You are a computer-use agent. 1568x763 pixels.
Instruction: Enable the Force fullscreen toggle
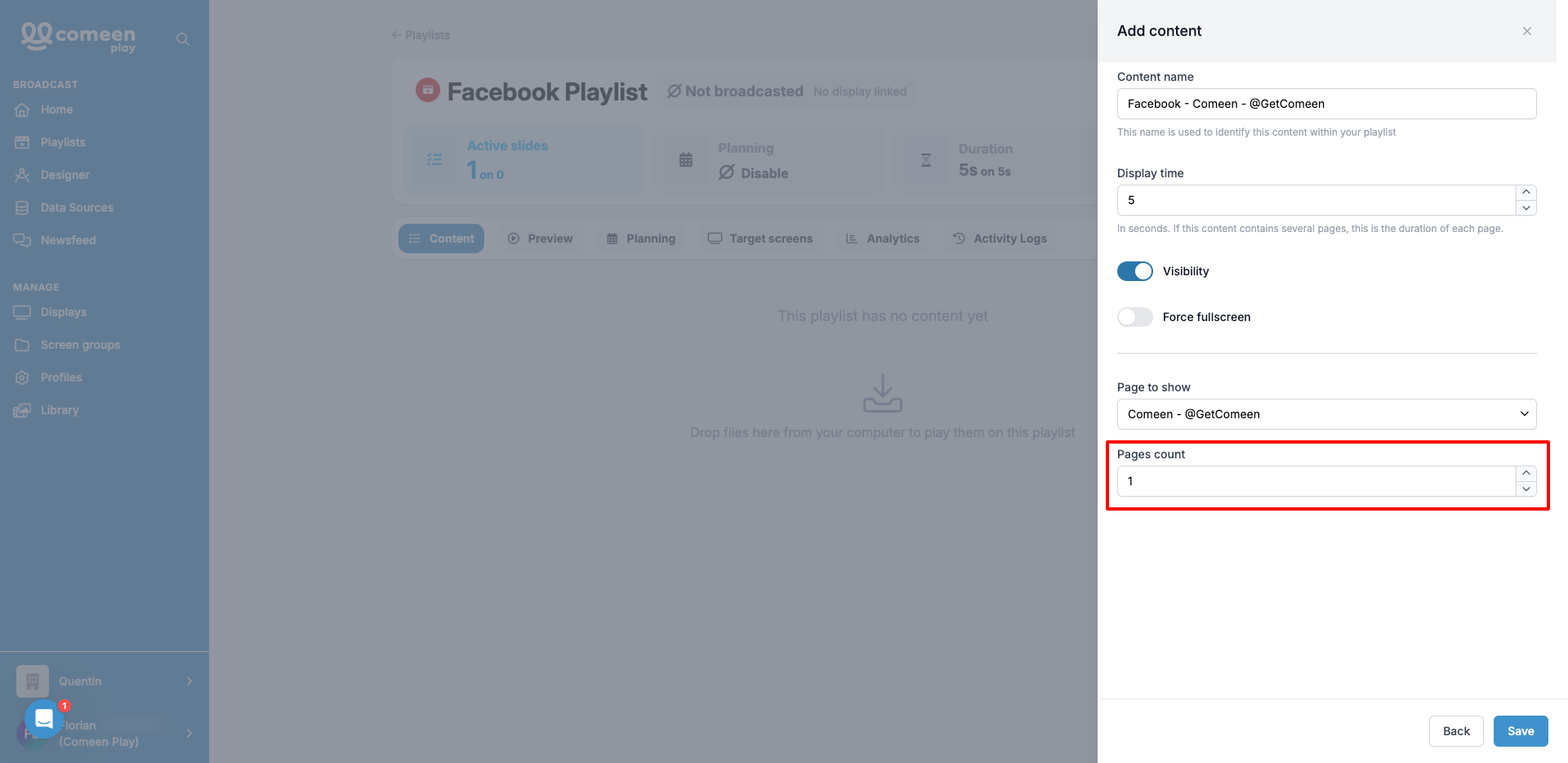coord(1135,317)
